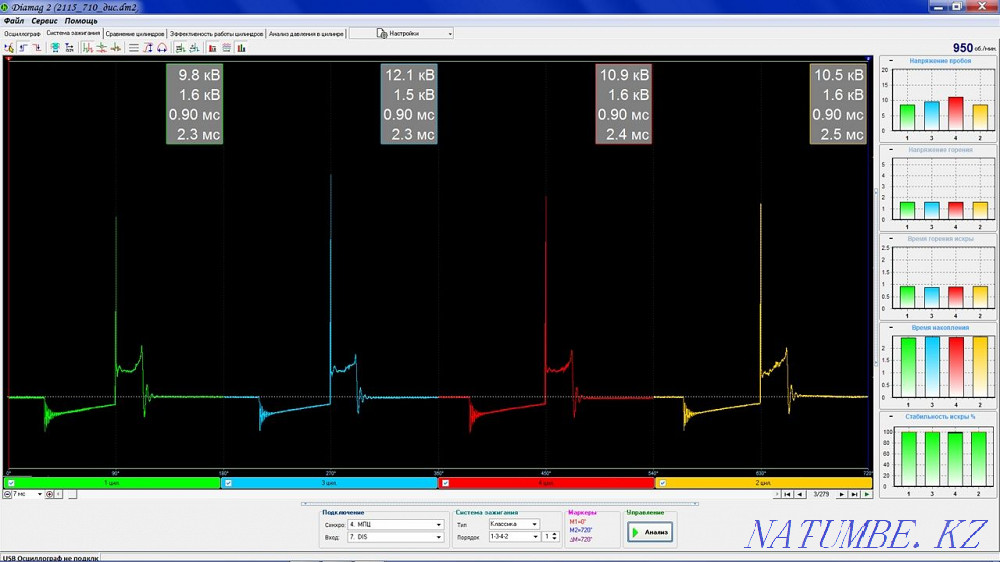
Task: Advance to next frame arrow
Action: 841,494
